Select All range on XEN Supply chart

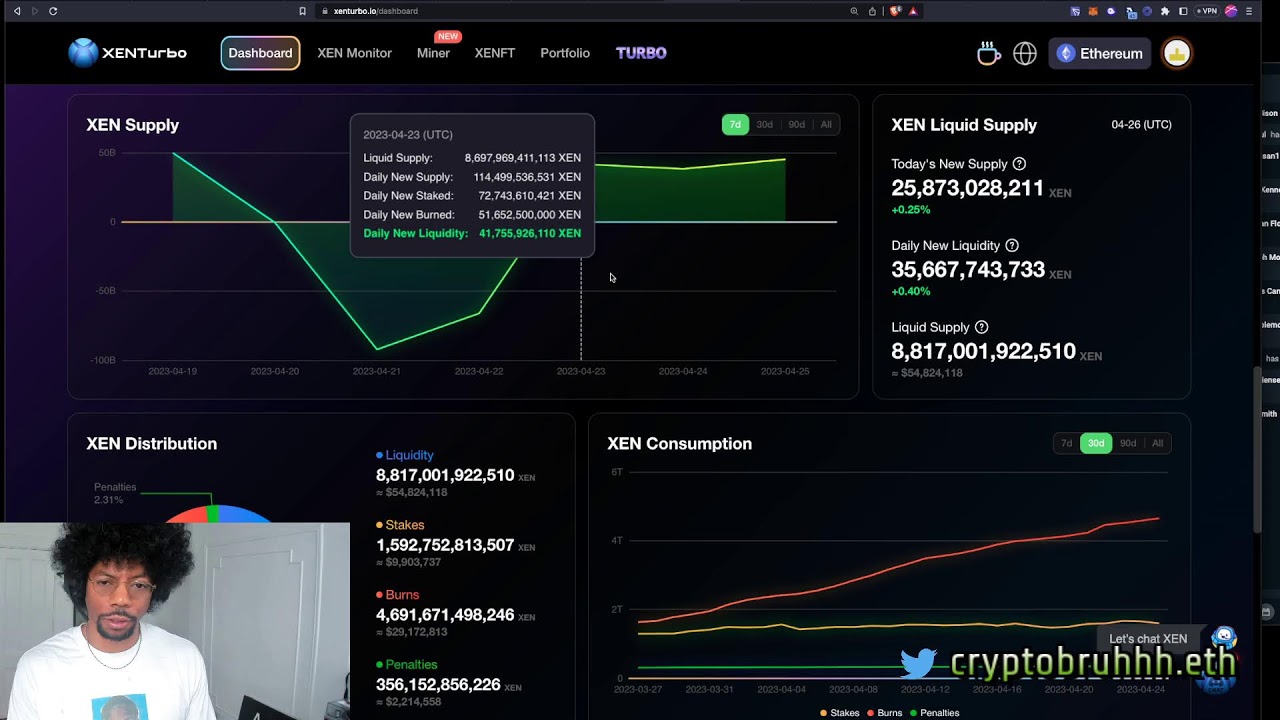[826, 124]
